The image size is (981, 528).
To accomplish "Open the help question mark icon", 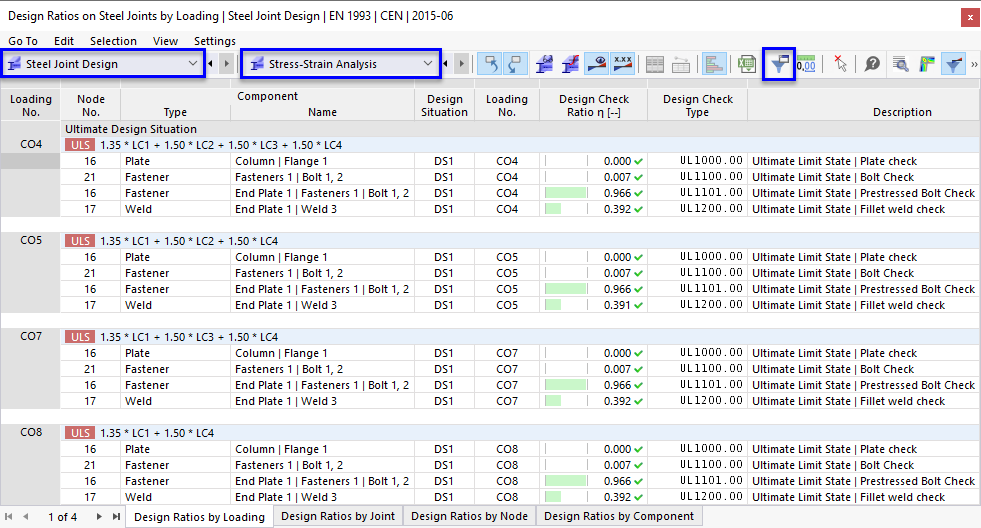I will pos(872,64).
